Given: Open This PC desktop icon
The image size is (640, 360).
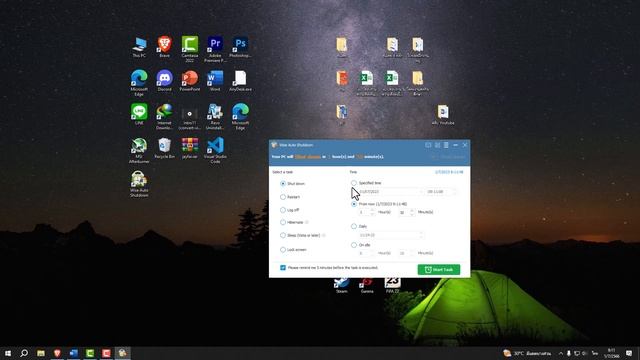Looking at the screenshot, I should pyautogui.click(x=139, y=47).
